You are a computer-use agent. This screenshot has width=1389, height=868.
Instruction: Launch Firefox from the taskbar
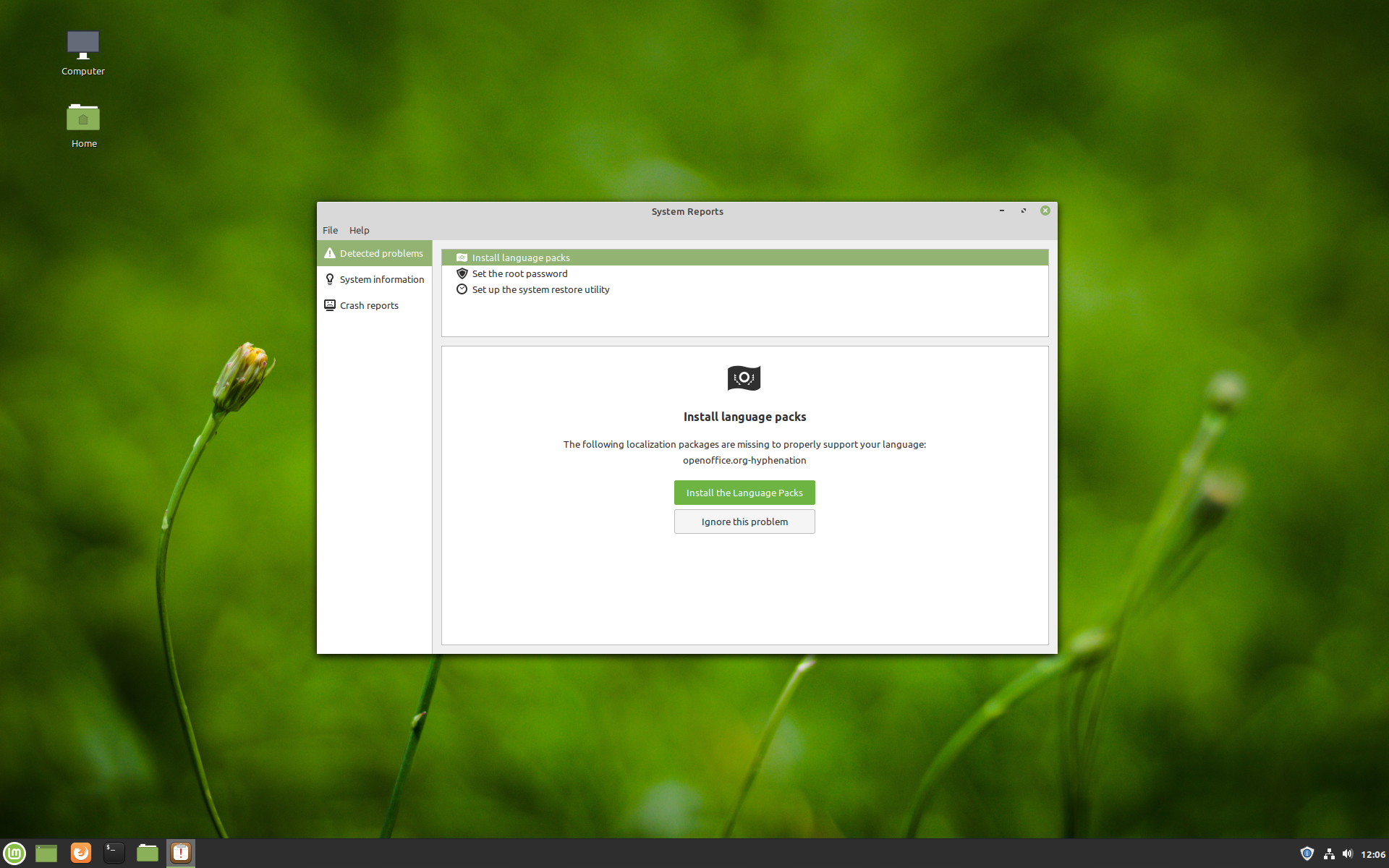click(80, 854)
